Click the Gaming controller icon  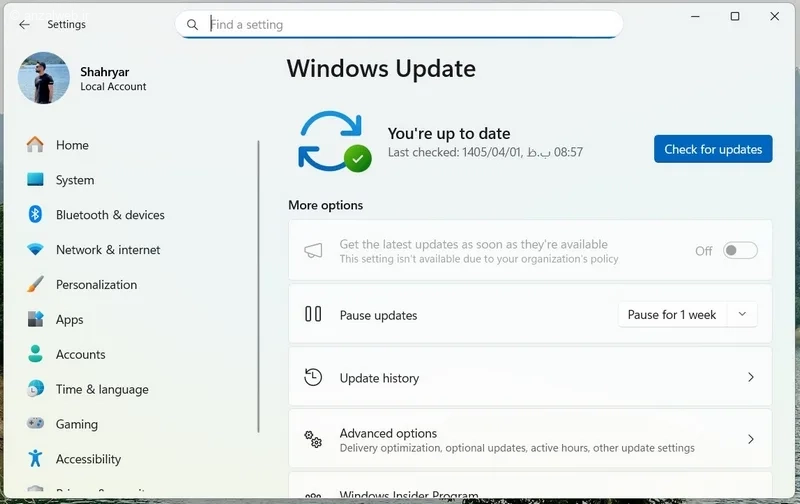35,423
